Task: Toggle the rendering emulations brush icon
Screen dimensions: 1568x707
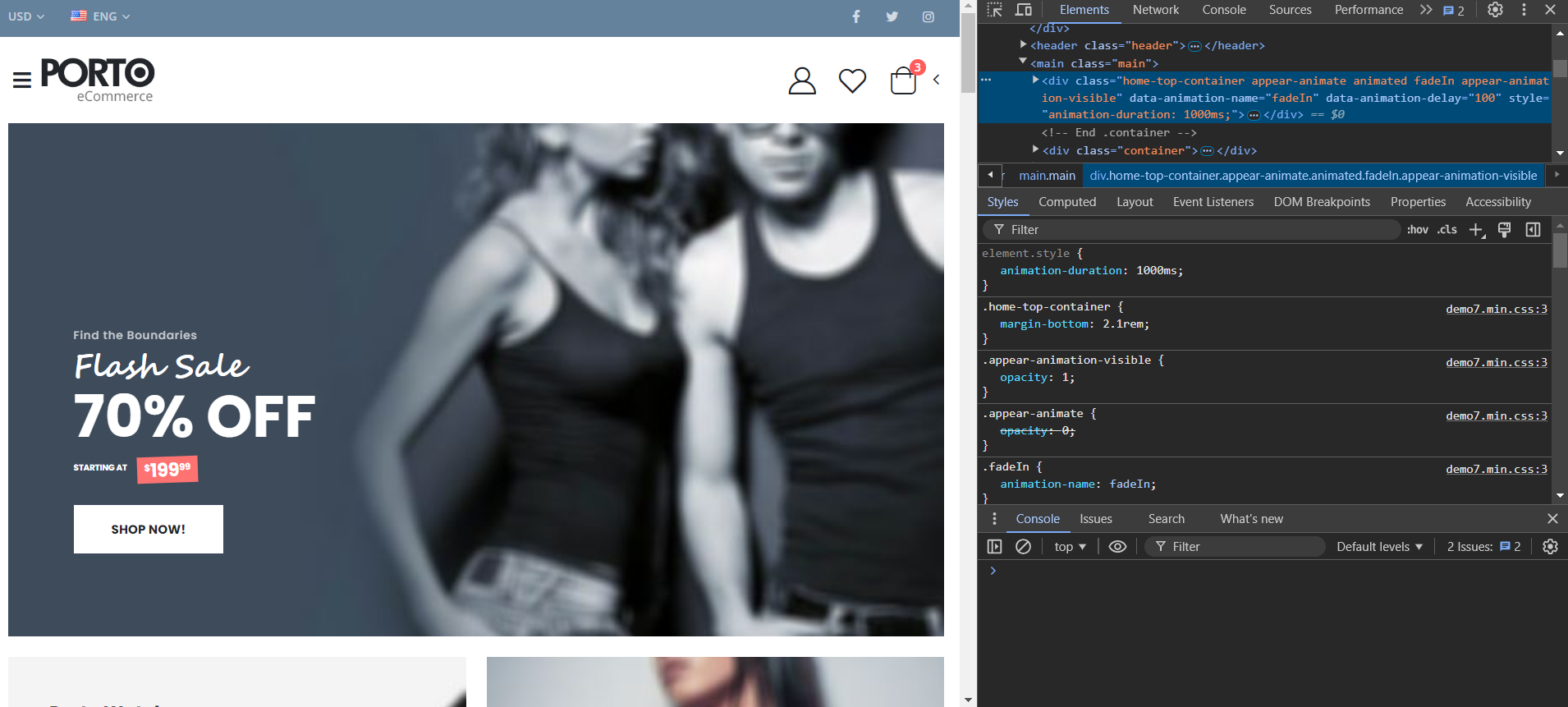Action: point(1504,230)
